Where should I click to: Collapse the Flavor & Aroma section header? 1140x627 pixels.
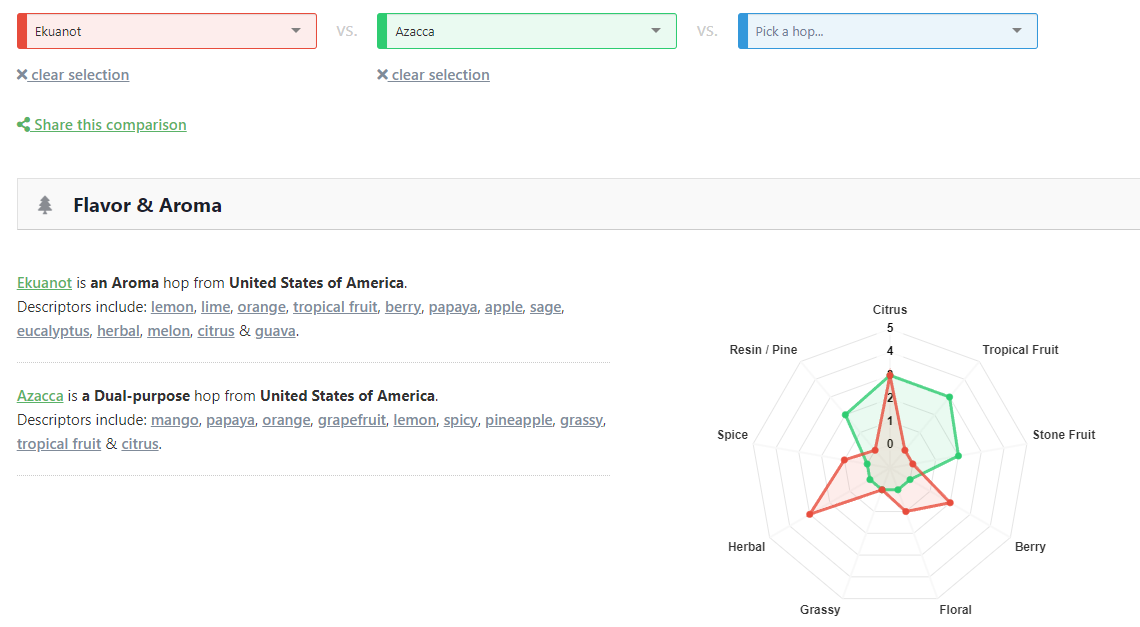pos(578,205)
